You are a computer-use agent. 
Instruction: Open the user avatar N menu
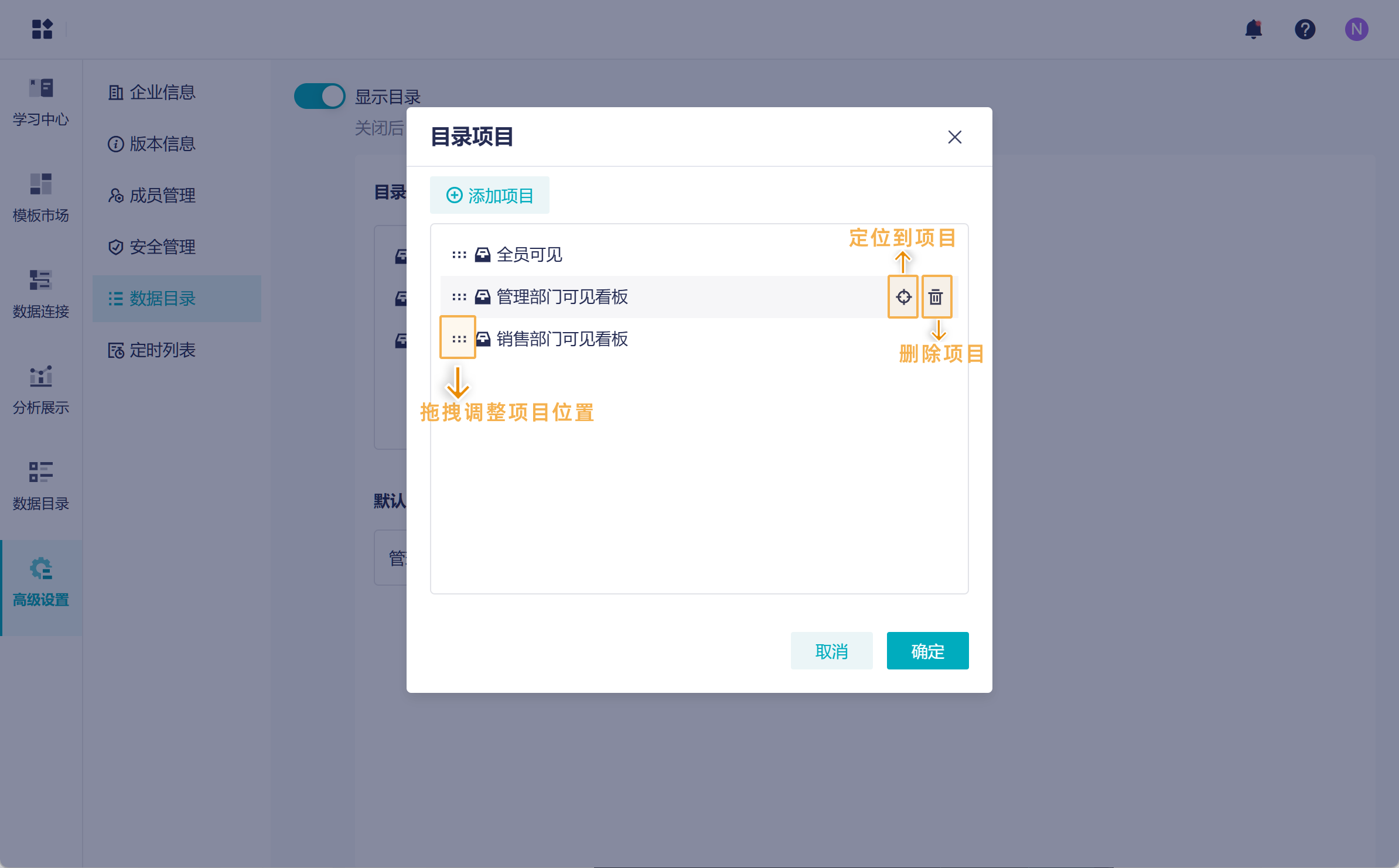tap(1357, 29)
